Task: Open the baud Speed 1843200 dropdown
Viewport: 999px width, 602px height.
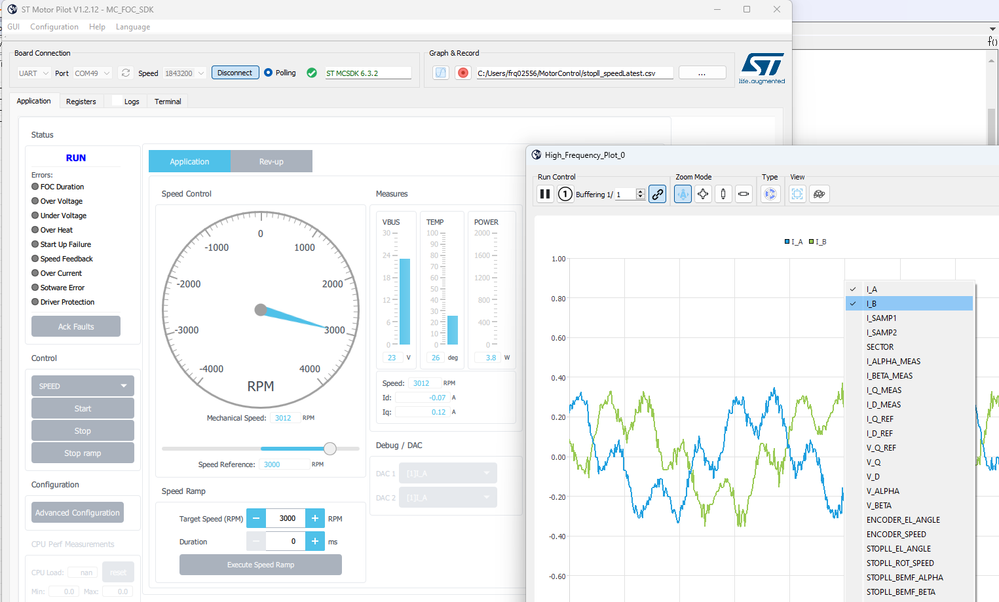Action: 184,73
